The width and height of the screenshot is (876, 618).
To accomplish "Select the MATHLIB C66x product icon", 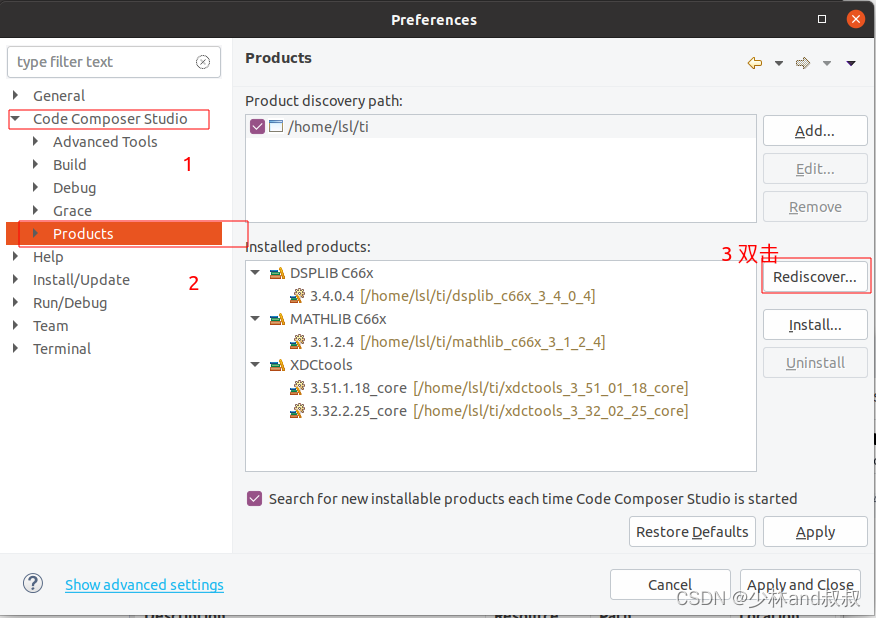I will (277, 319).
